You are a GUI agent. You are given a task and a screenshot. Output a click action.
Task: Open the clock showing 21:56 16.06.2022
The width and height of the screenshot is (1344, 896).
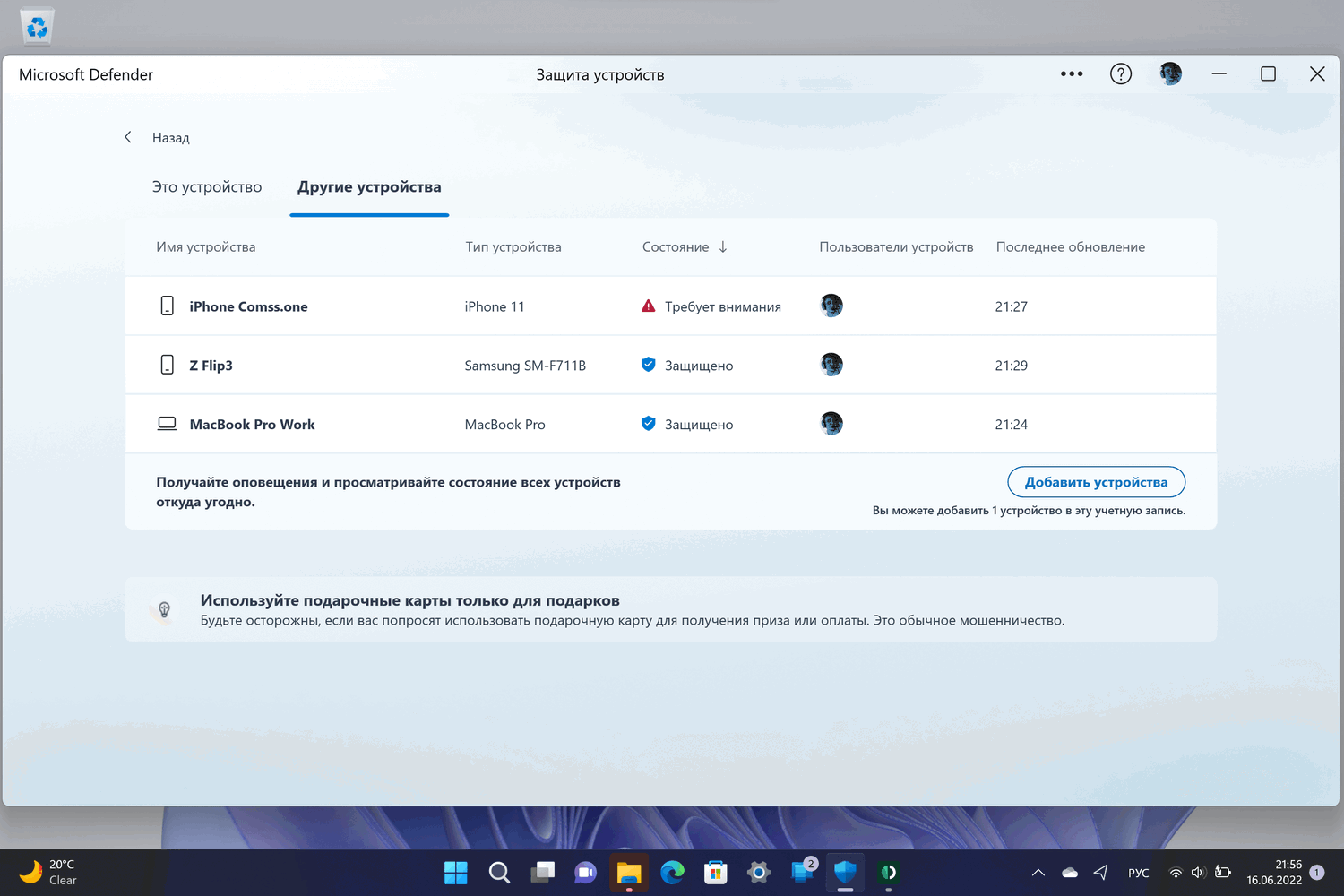1274,873
